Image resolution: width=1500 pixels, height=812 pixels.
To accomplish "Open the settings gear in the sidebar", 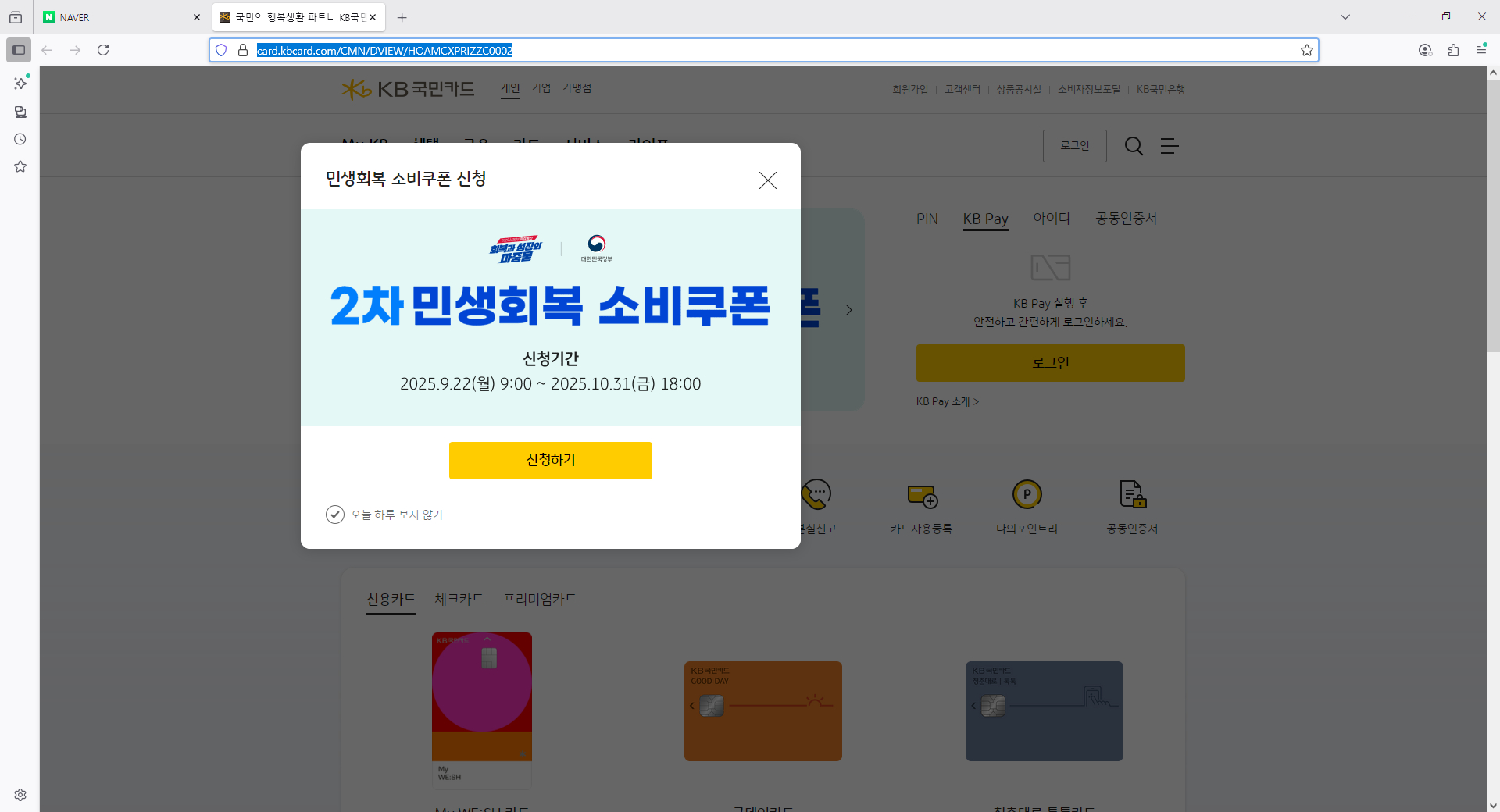I will click(20, 794).
